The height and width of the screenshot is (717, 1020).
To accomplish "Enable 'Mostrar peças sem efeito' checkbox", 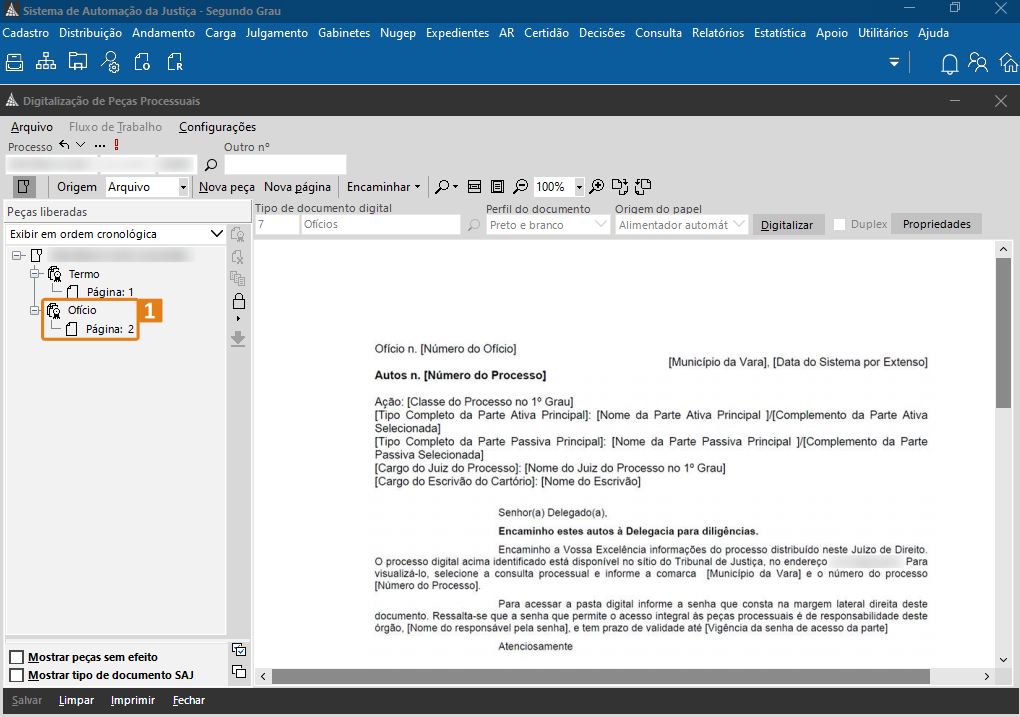I will (17, 657).
